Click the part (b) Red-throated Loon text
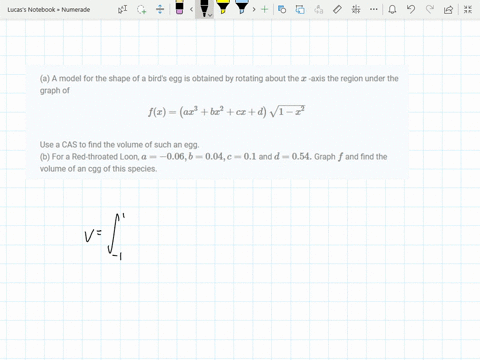 [x=213, y=162]
